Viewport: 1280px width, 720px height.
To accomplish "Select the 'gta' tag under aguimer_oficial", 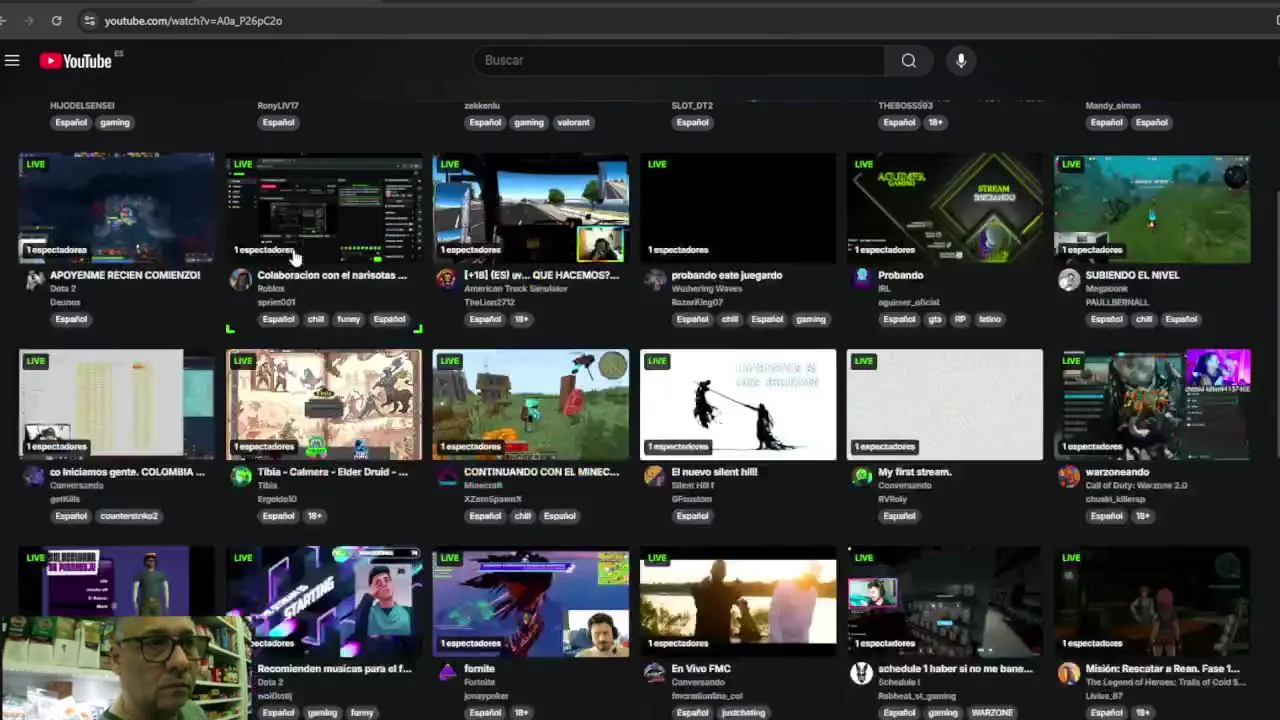I will [935, 320].
